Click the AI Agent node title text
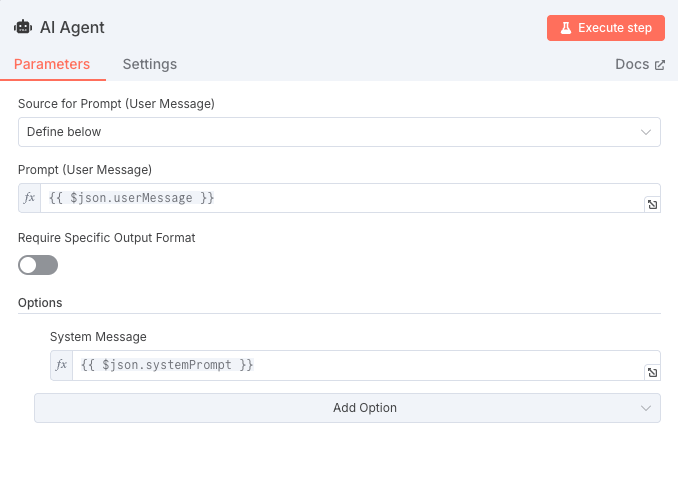Viewport: 678px width, 503px height. click(x=72, y=27)
